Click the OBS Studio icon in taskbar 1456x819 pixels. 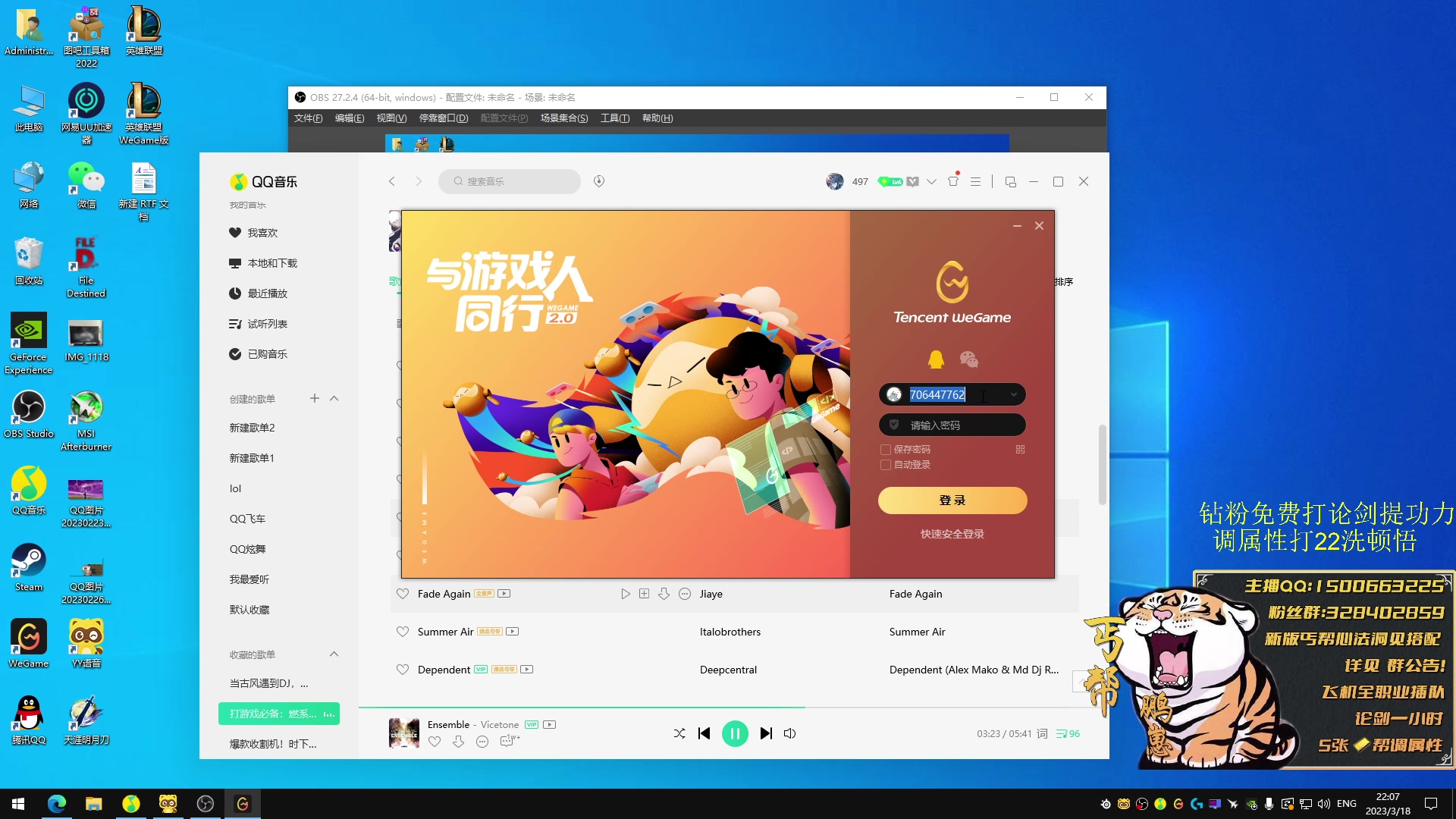click(205, 803)
